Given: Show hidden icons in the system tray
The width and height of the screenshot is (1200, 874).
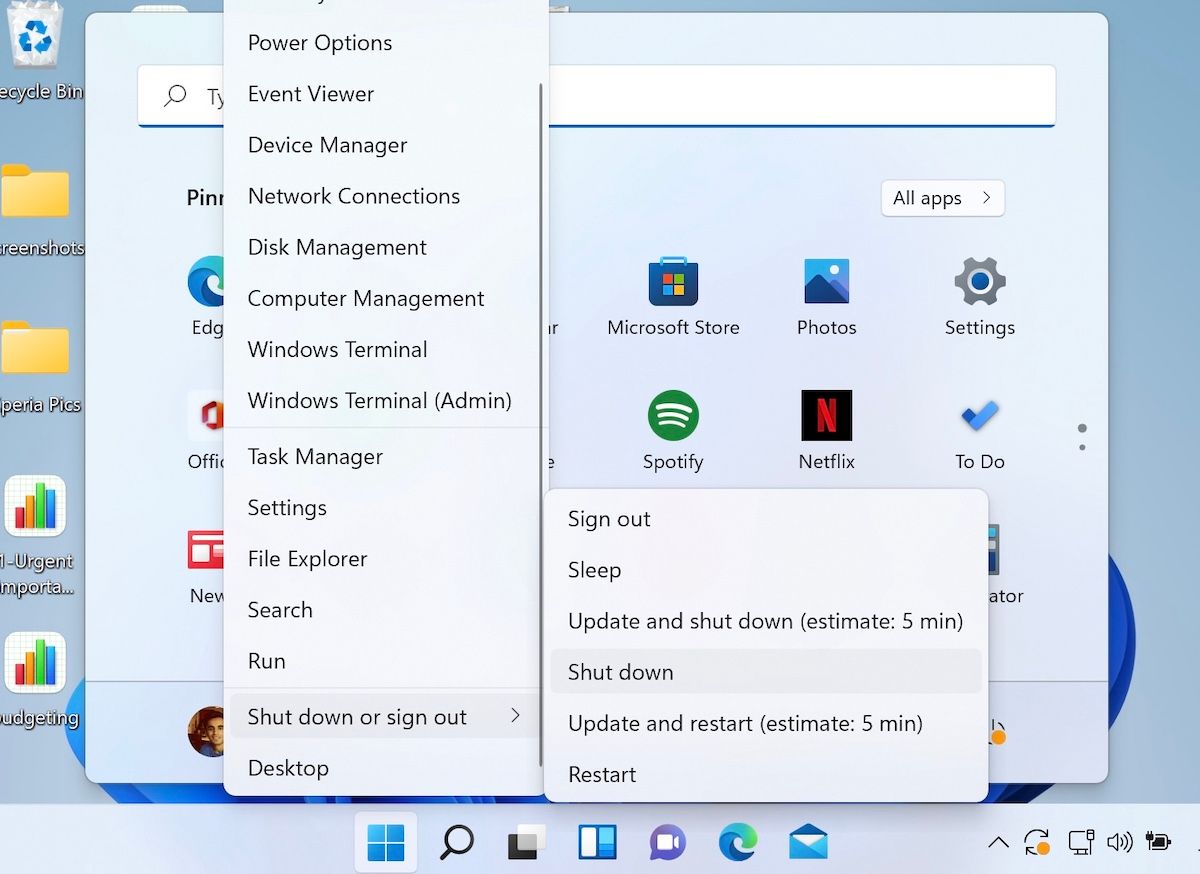Looking at the screenshot, I should click(x=997, y=842).
